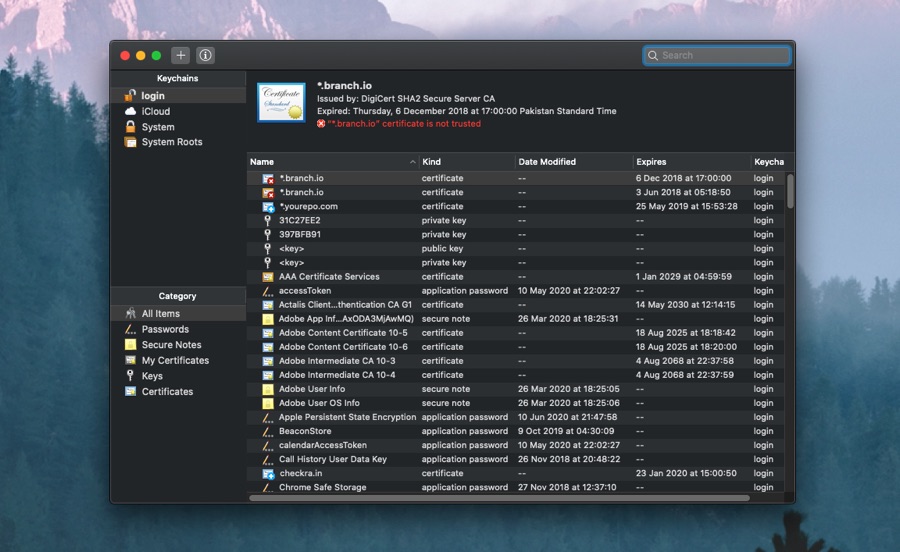
Task: Select Adobe Content Certificate 10-5
Action: click(x=515, y=333)
